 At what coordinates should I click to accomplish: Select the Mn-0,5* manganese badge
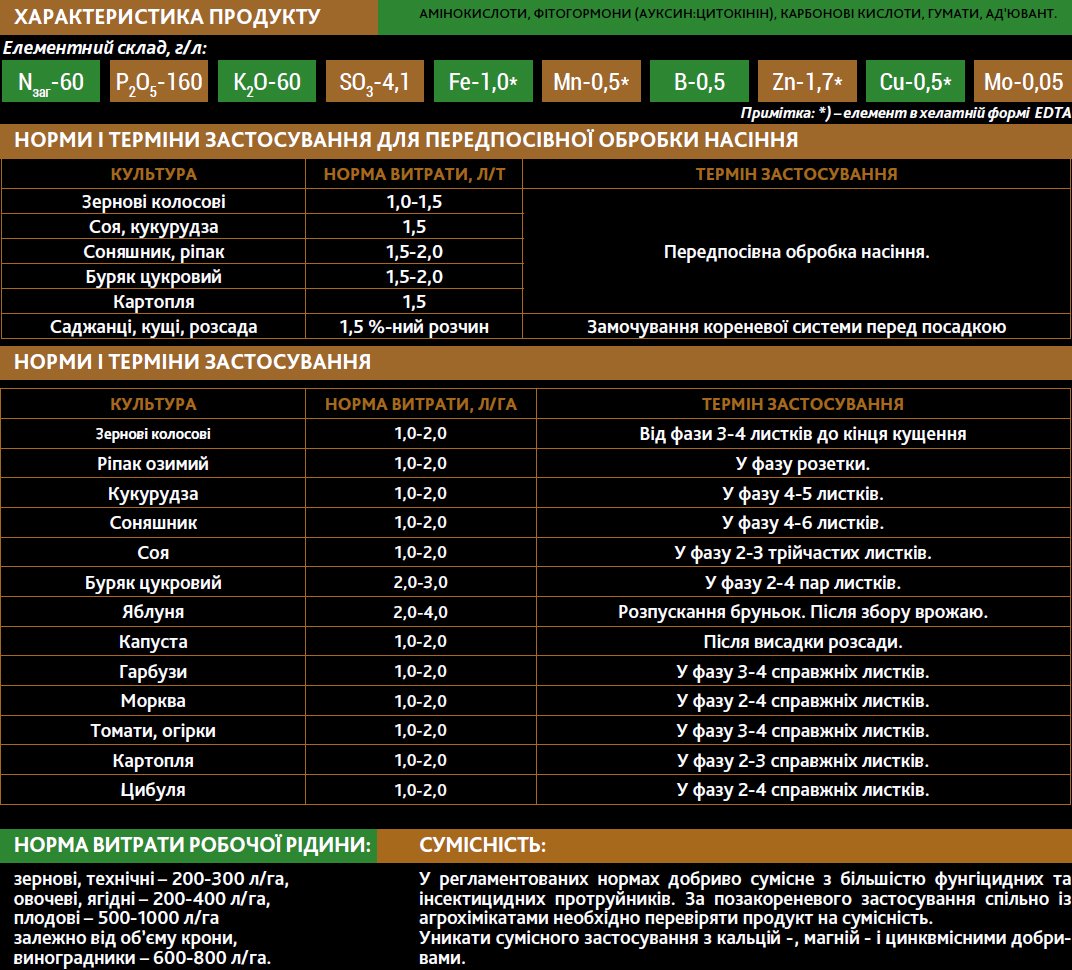pos(591,81)
